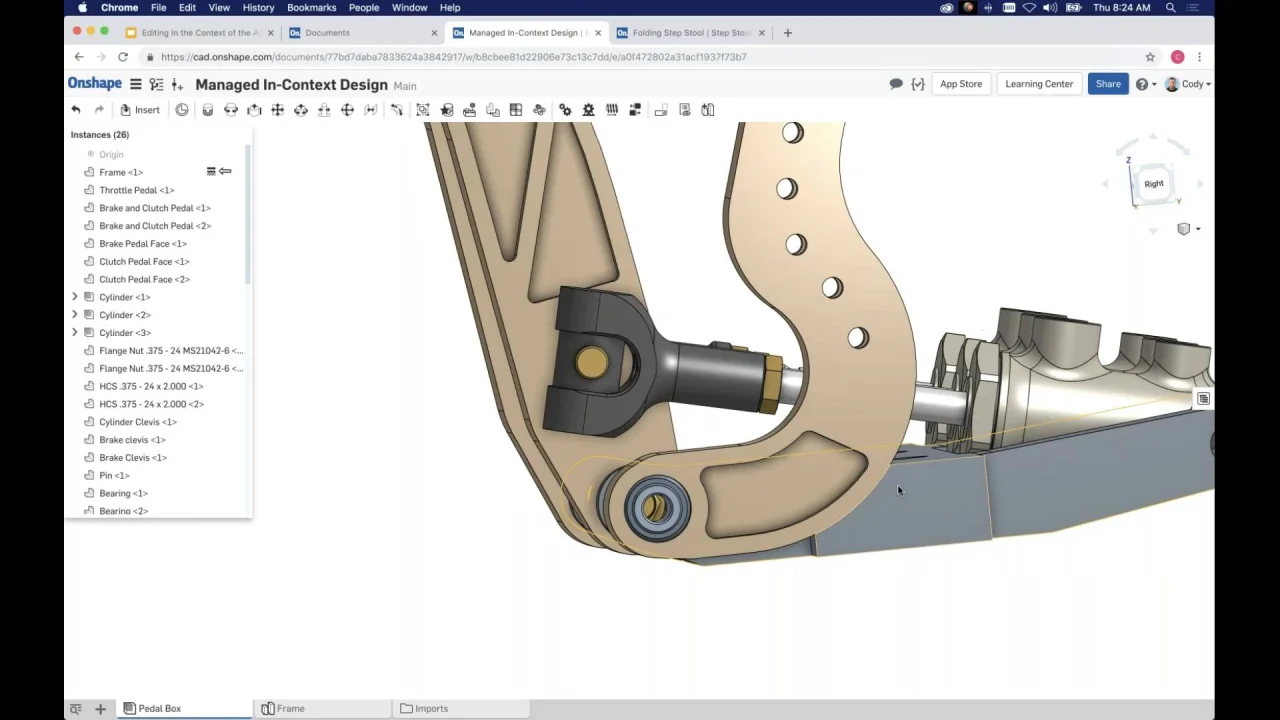Open the instance list mode icon next to Frame <1>

point(211,172)
